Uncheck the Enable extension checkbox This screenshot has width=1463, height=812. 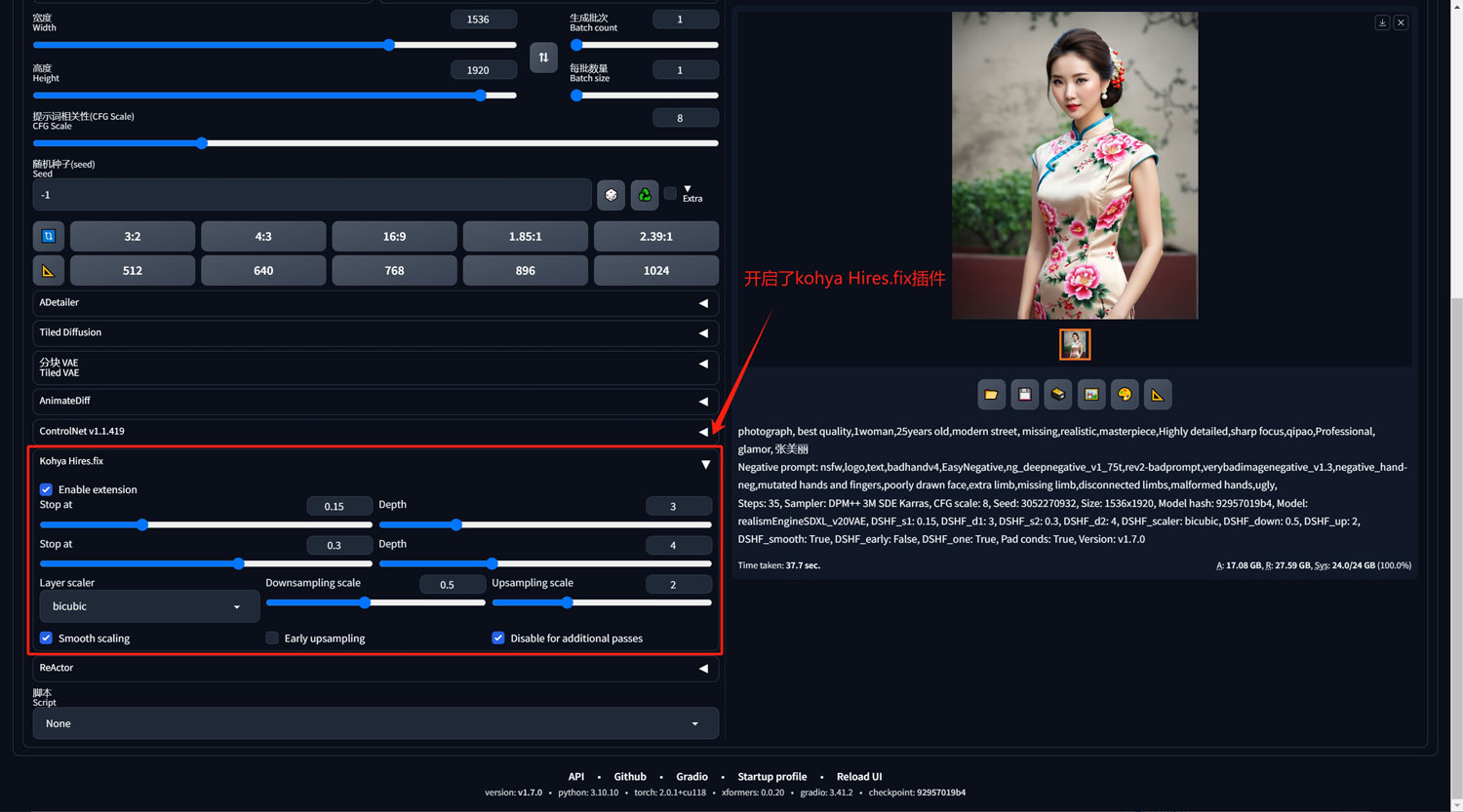pyautogui.click(x=46, y=489)
